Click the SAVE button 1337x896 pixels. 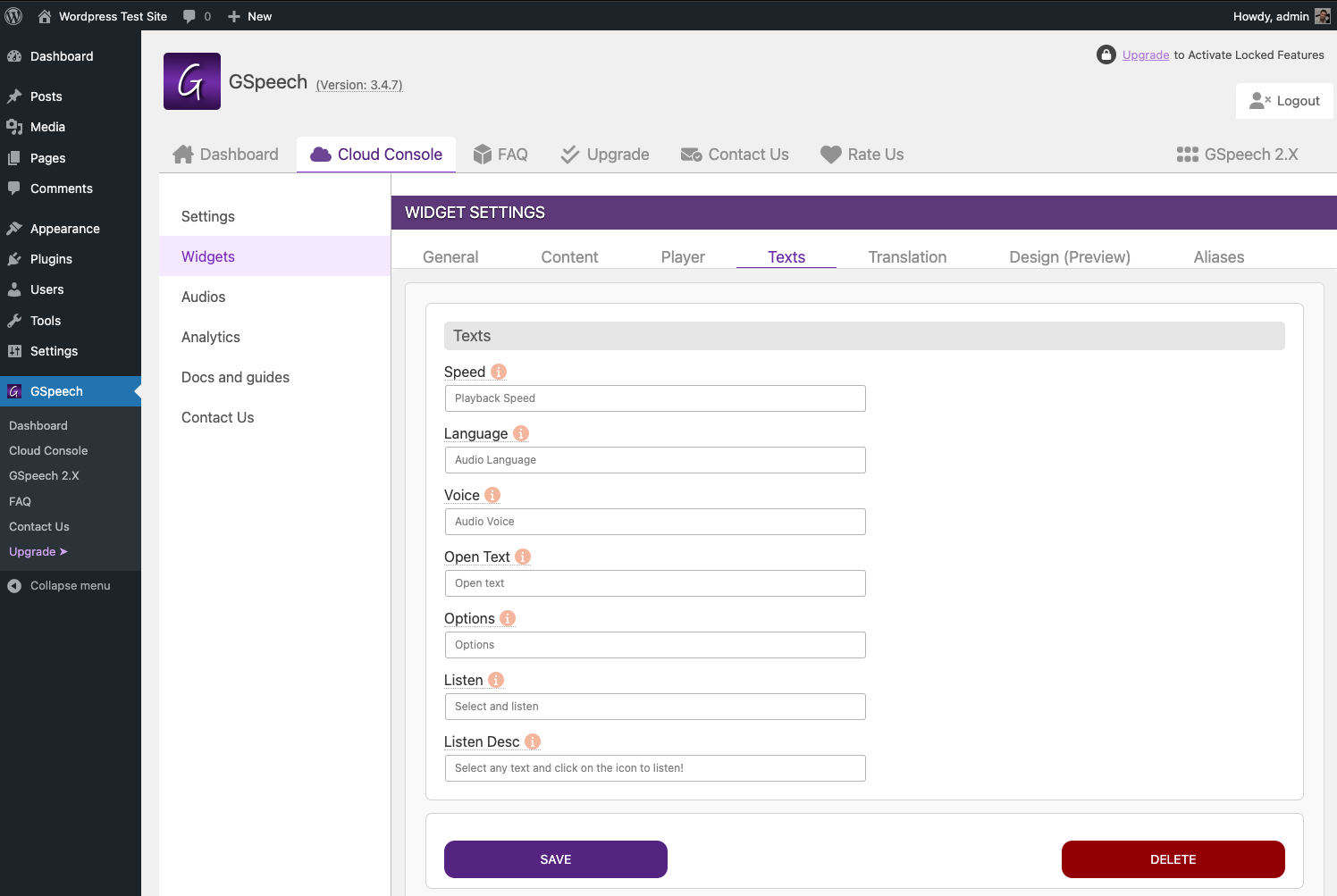pos(556,859)
